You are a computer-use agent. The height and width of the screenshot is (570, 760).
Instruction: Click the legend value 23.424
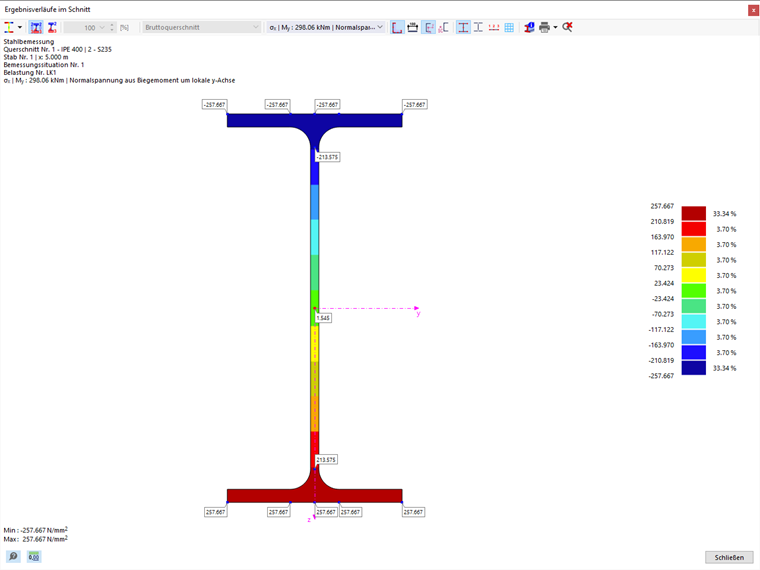[x=664, y=283]
